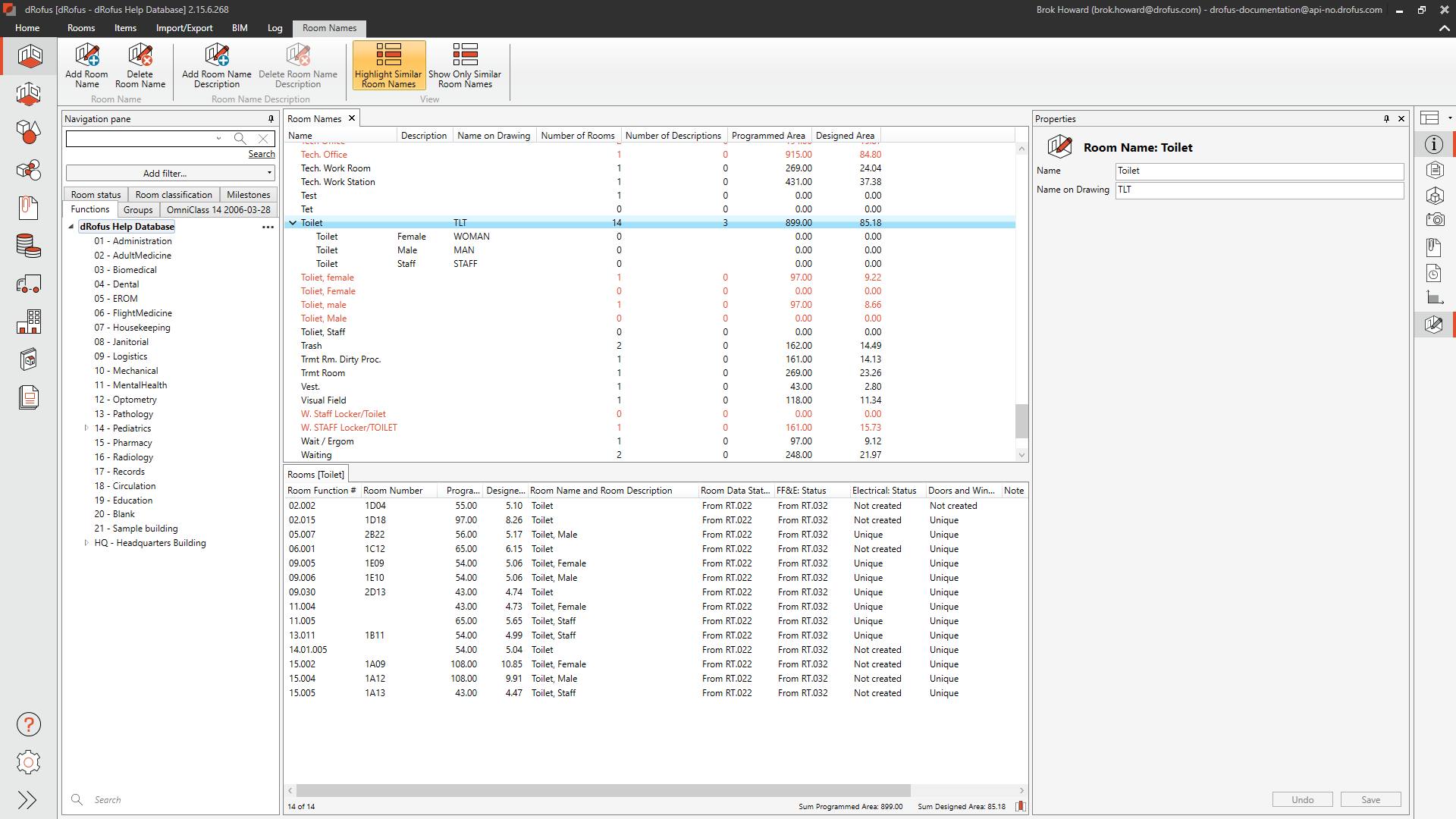This screenshot has height=819, width=1456.
Task: Open the settings gear in left sidebar
Action: coord(28,762)
